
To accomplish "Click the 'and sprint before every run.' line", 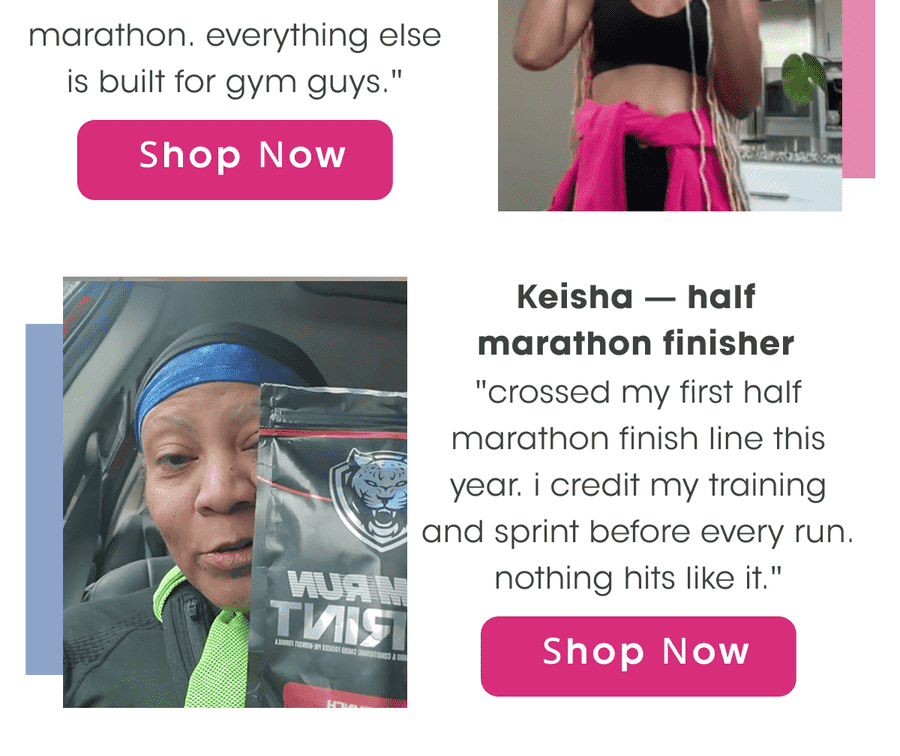I will (638, 533).
